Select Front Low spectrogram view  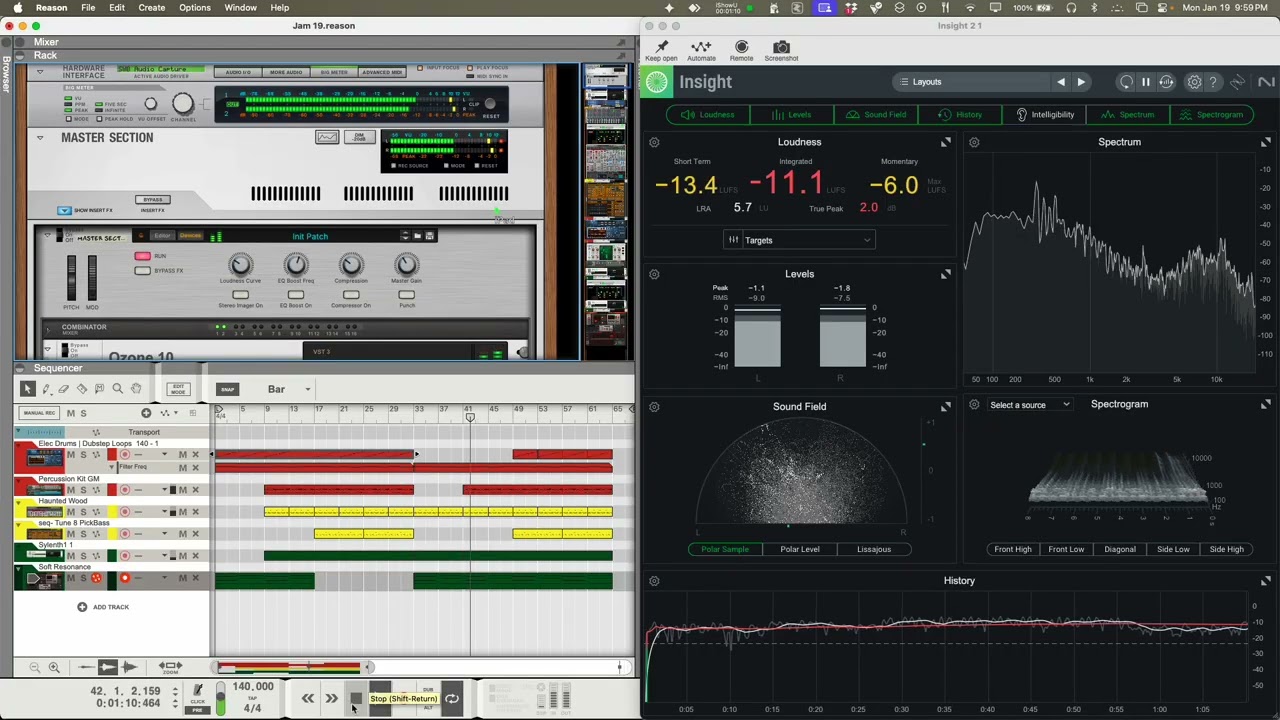1066,549
